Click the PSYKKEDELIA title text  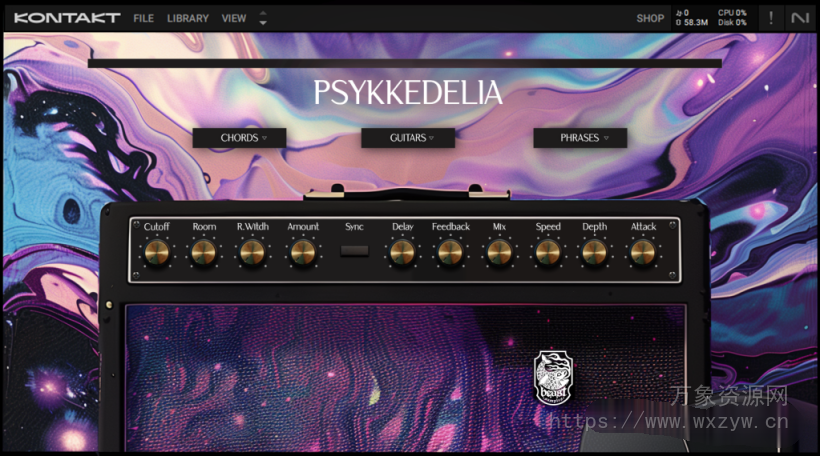coord(408,93)
